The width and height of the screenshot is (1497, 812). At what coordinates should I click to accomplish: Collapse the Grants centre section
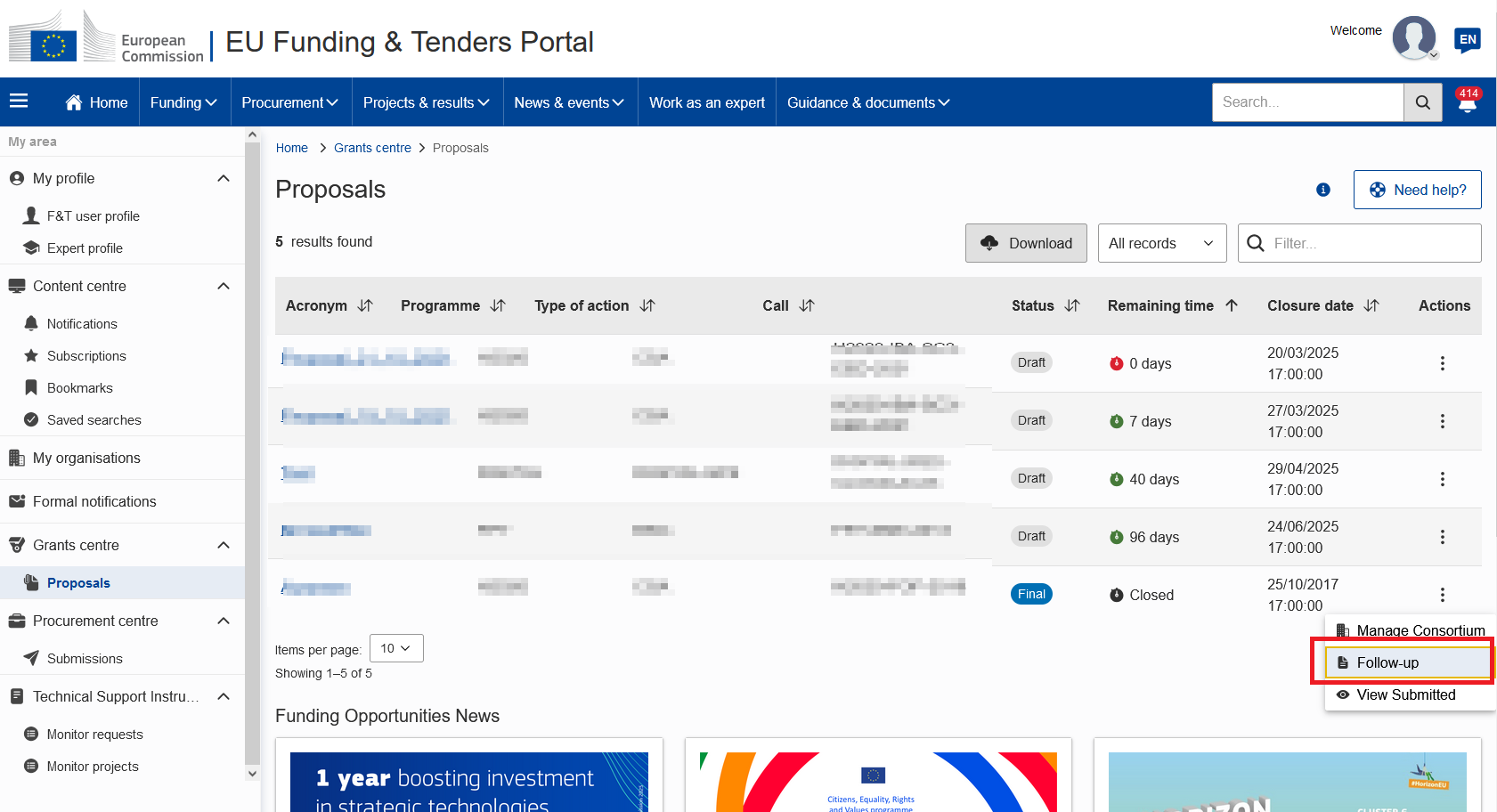point(224,545)
